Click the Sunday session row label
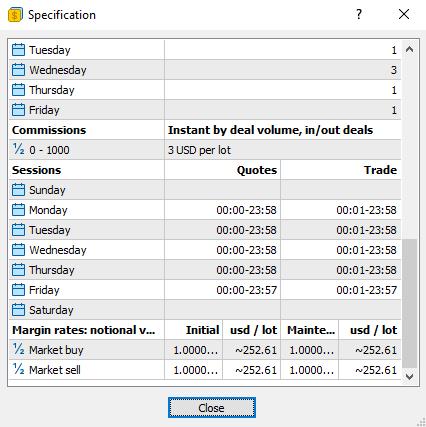Screen dimensions: 426x427 click(47, 190)
